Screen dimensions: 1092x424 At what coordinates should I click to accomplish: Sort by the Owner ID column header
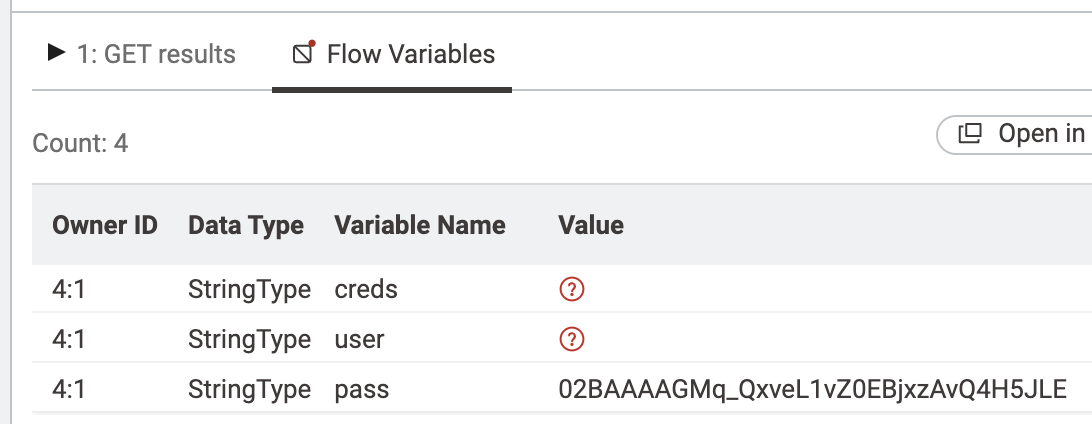105,225
